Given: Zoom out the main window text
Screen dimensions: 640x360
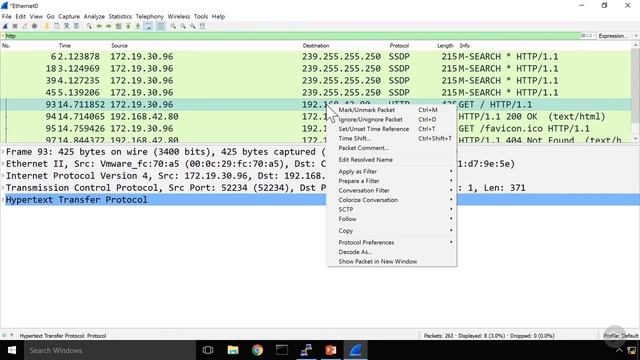Looking at the screenshot, I should coord(183,26).
